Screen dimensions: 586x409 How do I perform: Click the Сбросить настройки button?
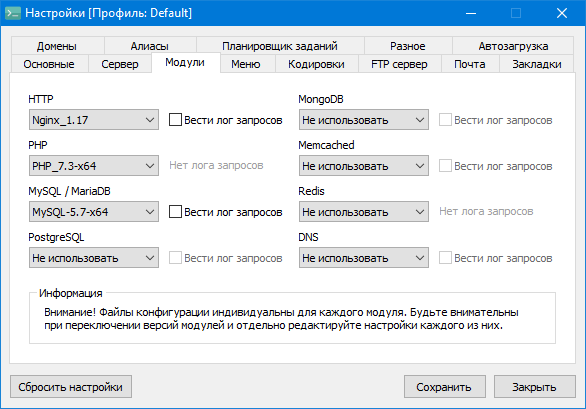pos(71,387)
